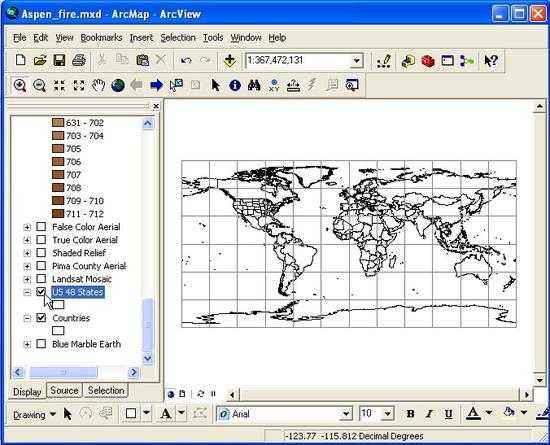Screen dimensions: 550x445
Task: Open the Editor toolbar pencil icon
Action: [x=384, y=61]
